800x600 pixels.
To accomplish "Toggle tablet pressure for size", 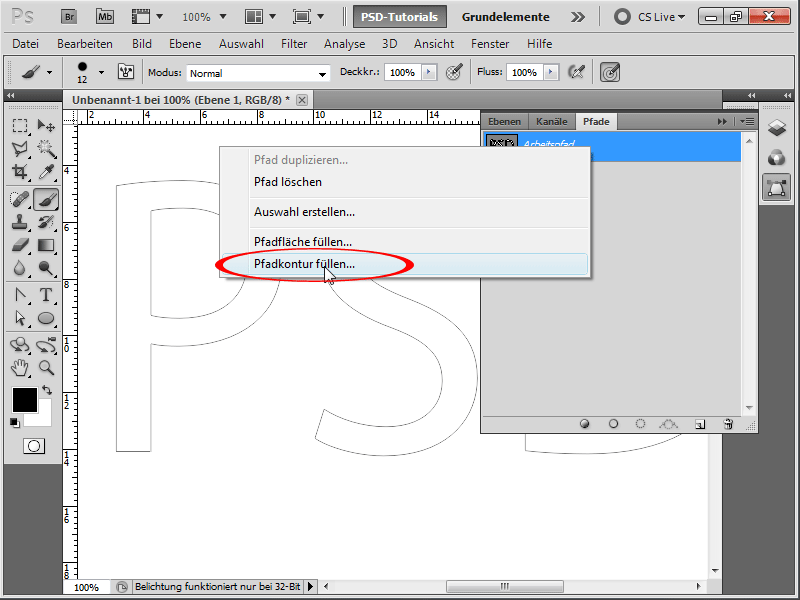I will tap(610, 72).
